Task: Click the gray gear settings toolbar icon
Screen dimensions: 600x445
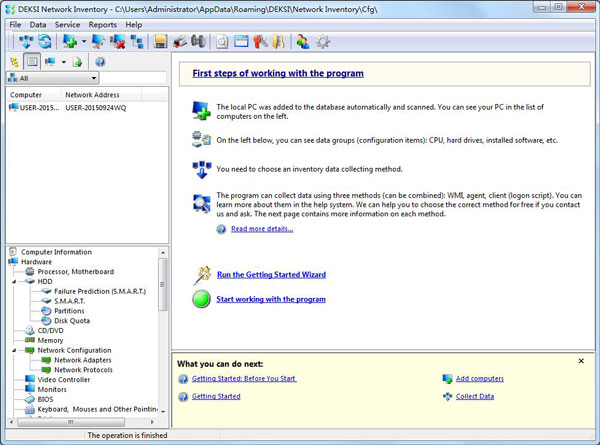Action: (323, 41)
